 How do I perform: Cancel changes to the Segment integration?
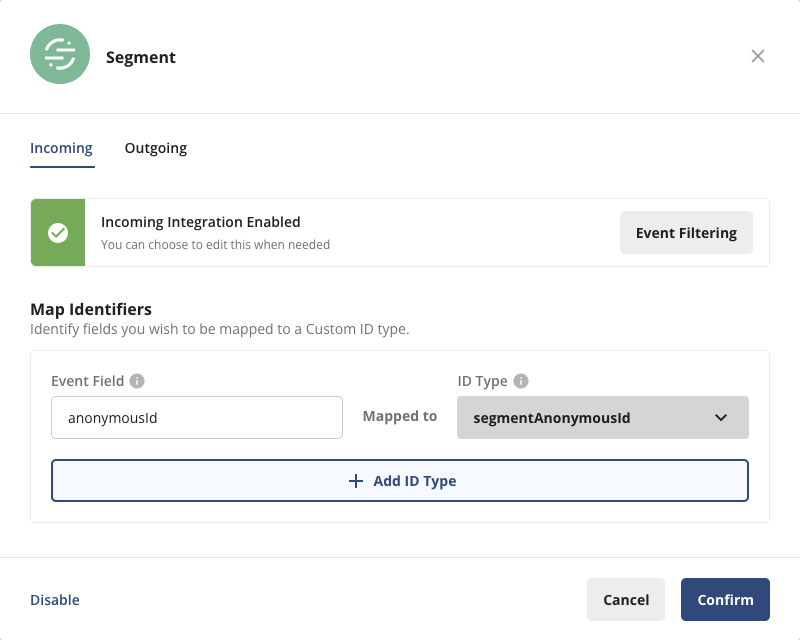click(626, 599)
